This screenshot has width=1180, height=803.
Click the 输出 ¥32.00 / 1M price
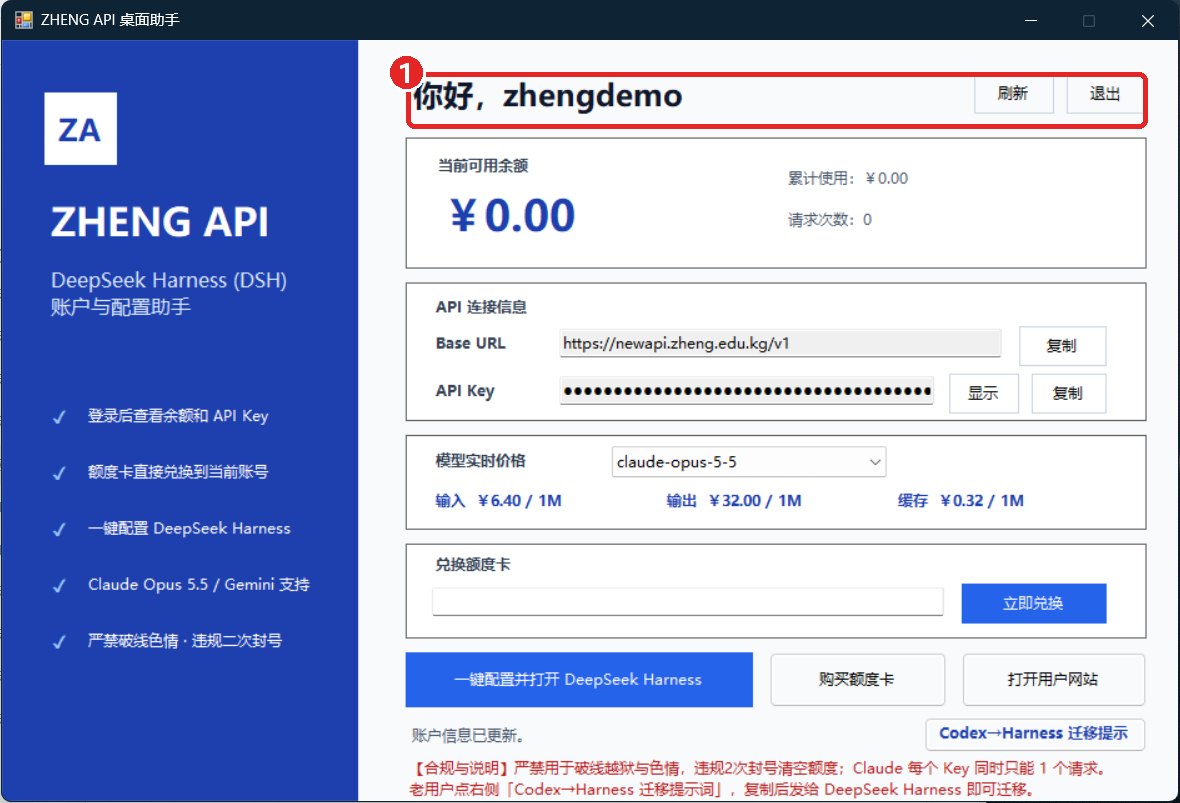[x=734, y=501]
